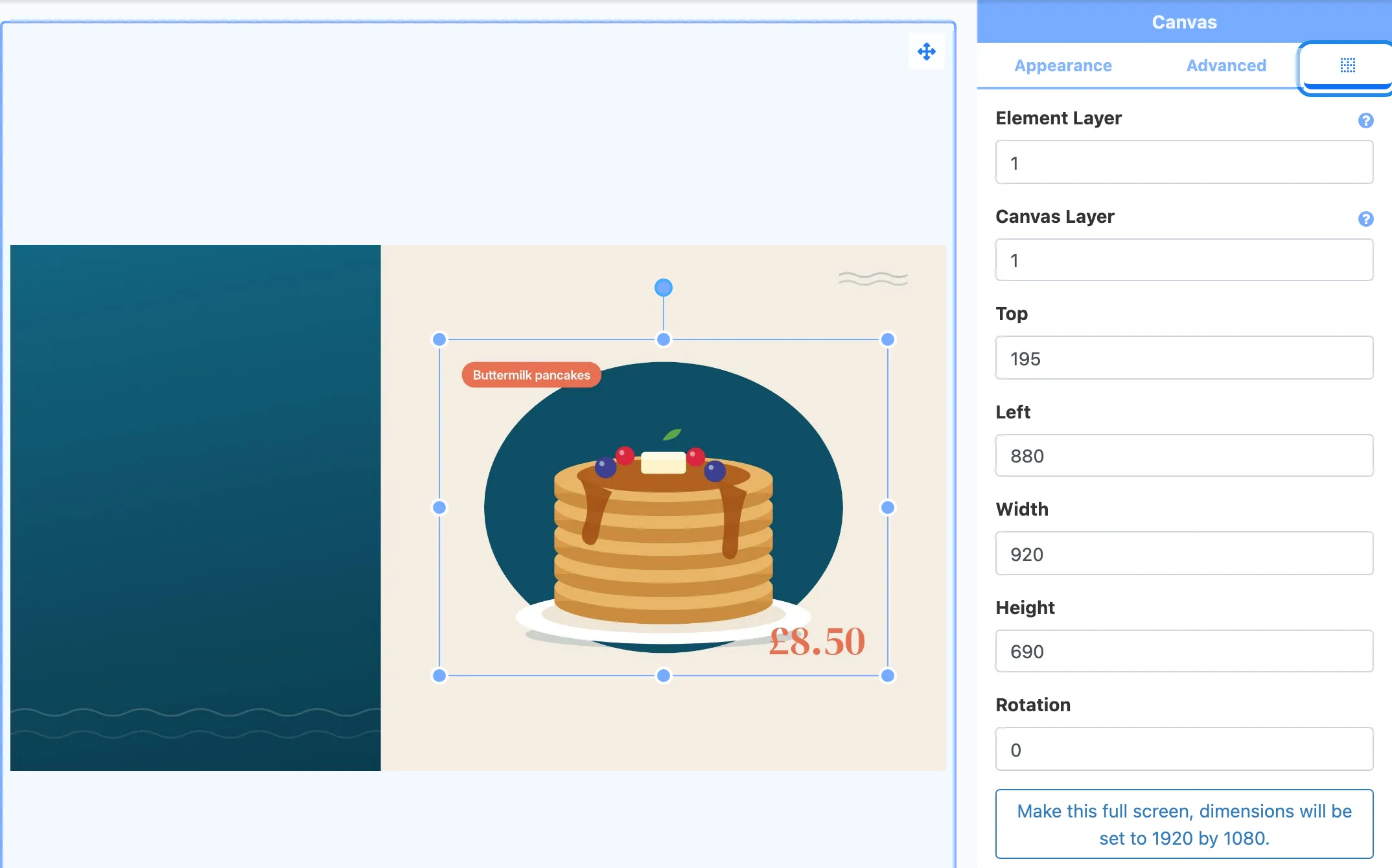Click the right-middle resize handle
Image resolution: width=1392 pixels, height=868 pixels.
[887, 507]
